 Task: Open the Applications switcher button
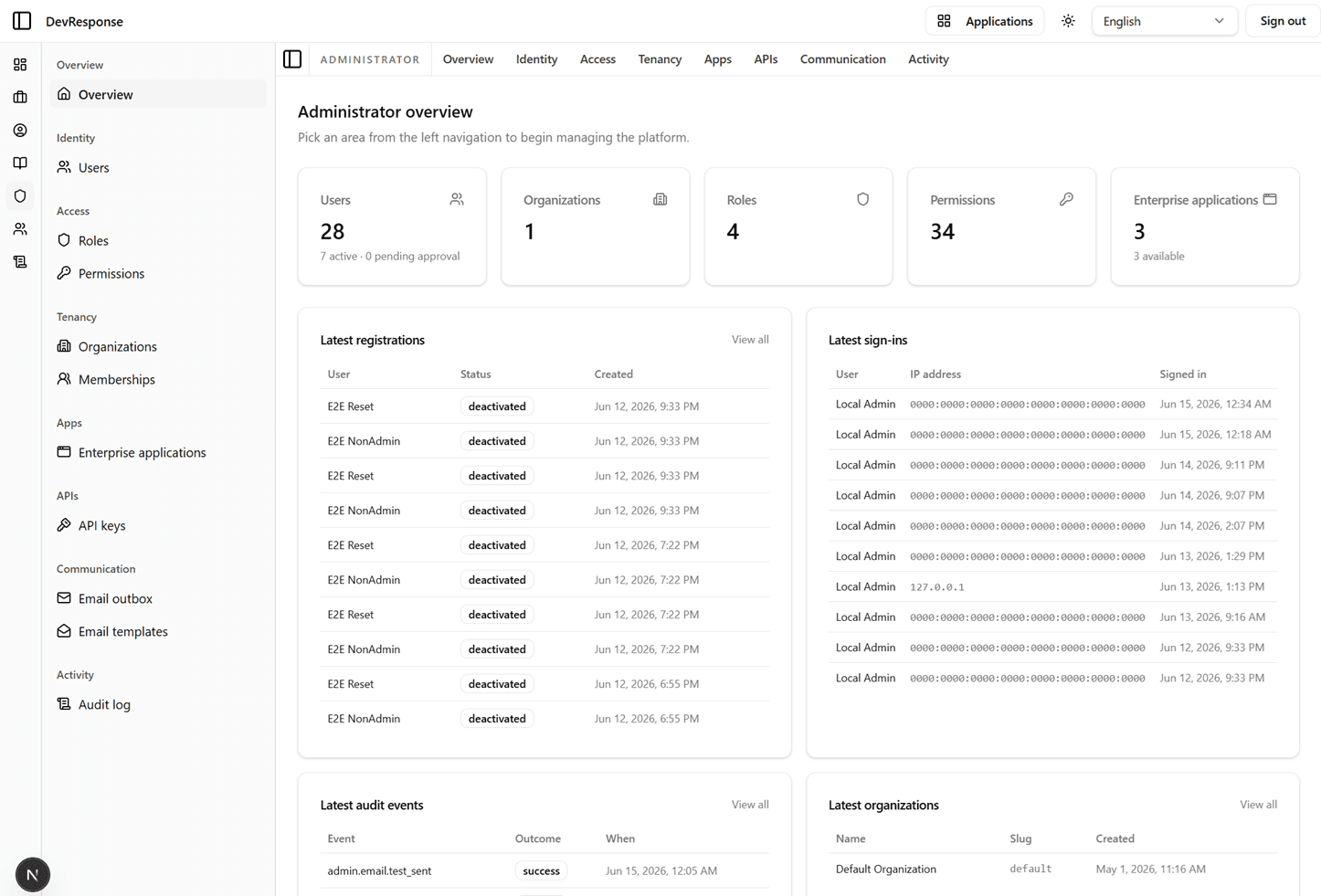(985, 21)
